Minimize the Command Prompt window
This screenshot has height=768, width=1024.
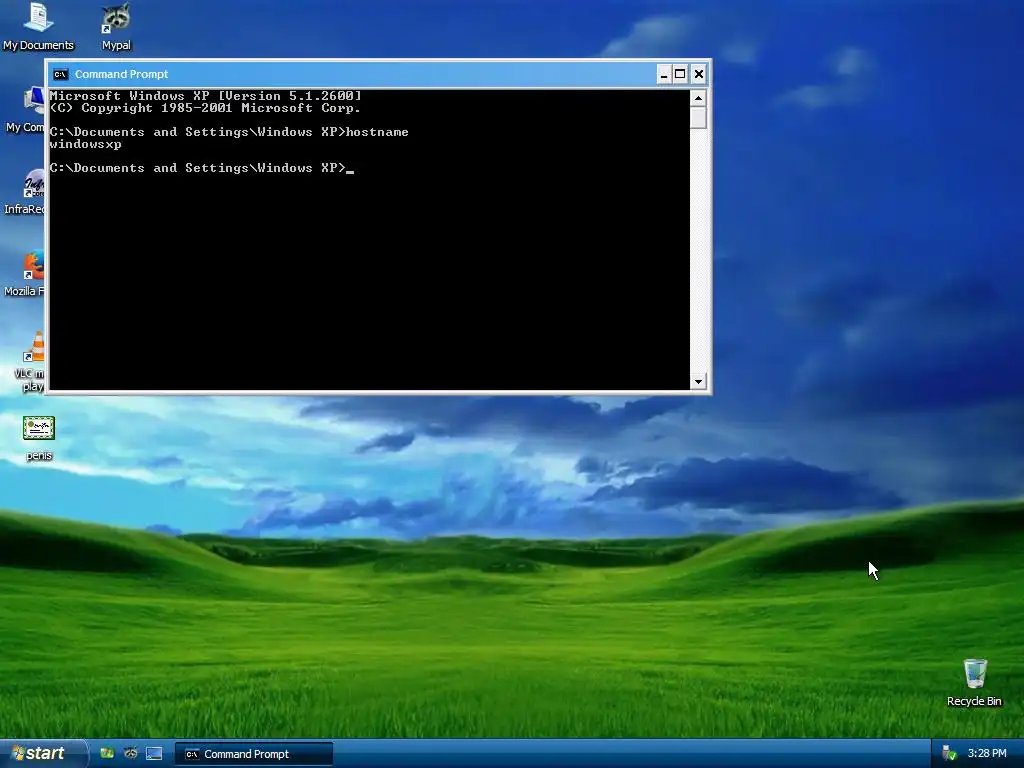664,74
